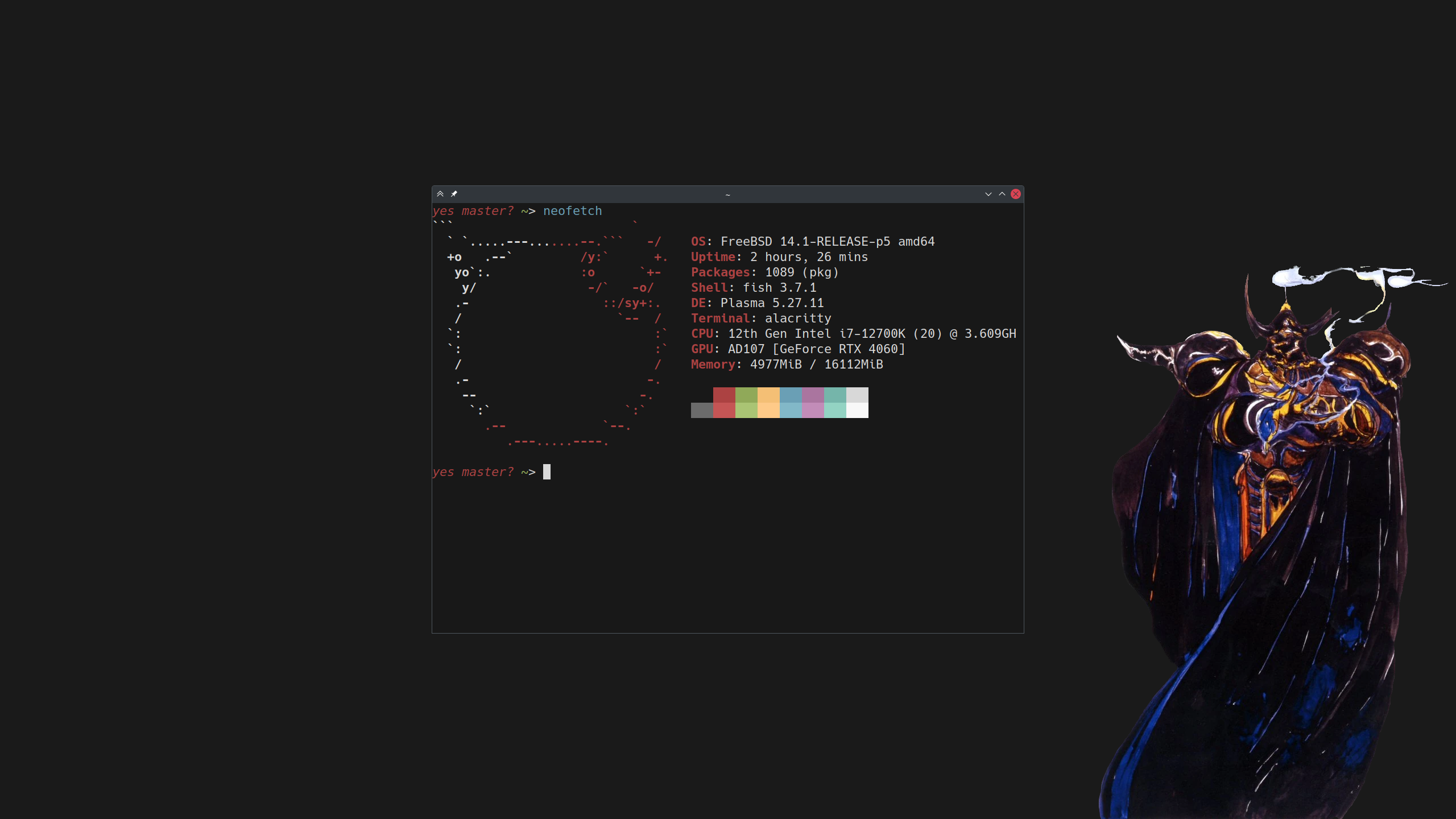Click the neofetch command text

pos(572,211)
